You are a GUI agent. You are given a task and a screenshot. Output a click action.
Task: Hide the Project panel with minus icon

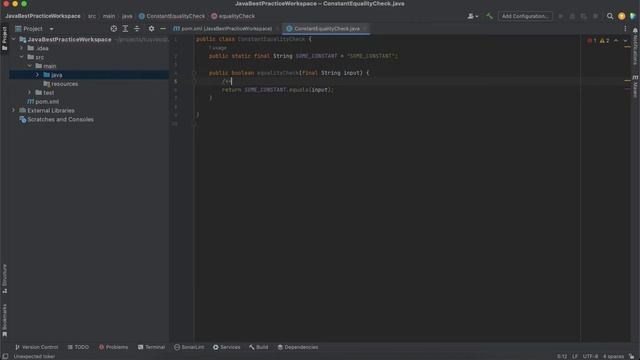point(163,29)
